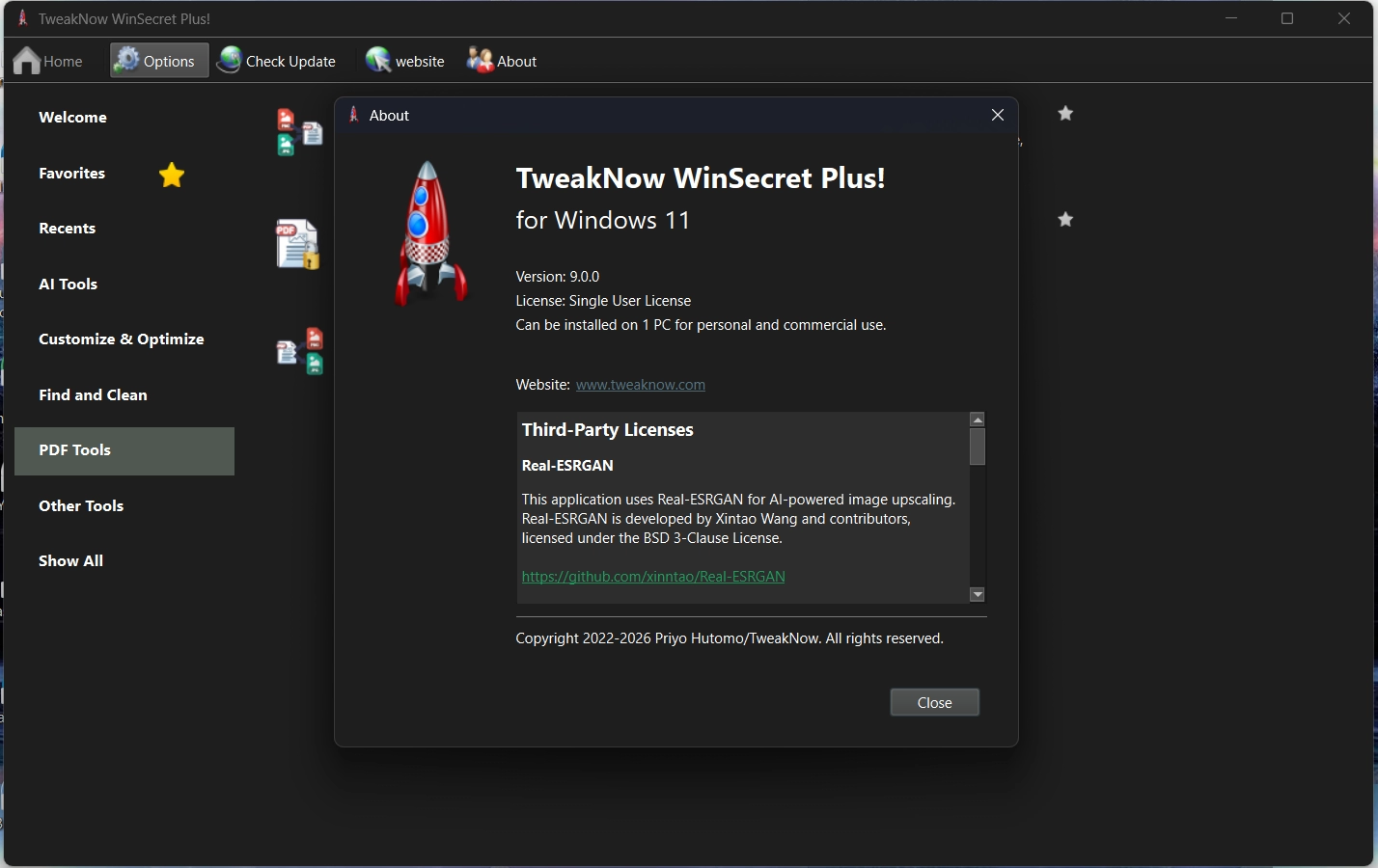Click the yellow star beside Favorites

coord(172,175)
